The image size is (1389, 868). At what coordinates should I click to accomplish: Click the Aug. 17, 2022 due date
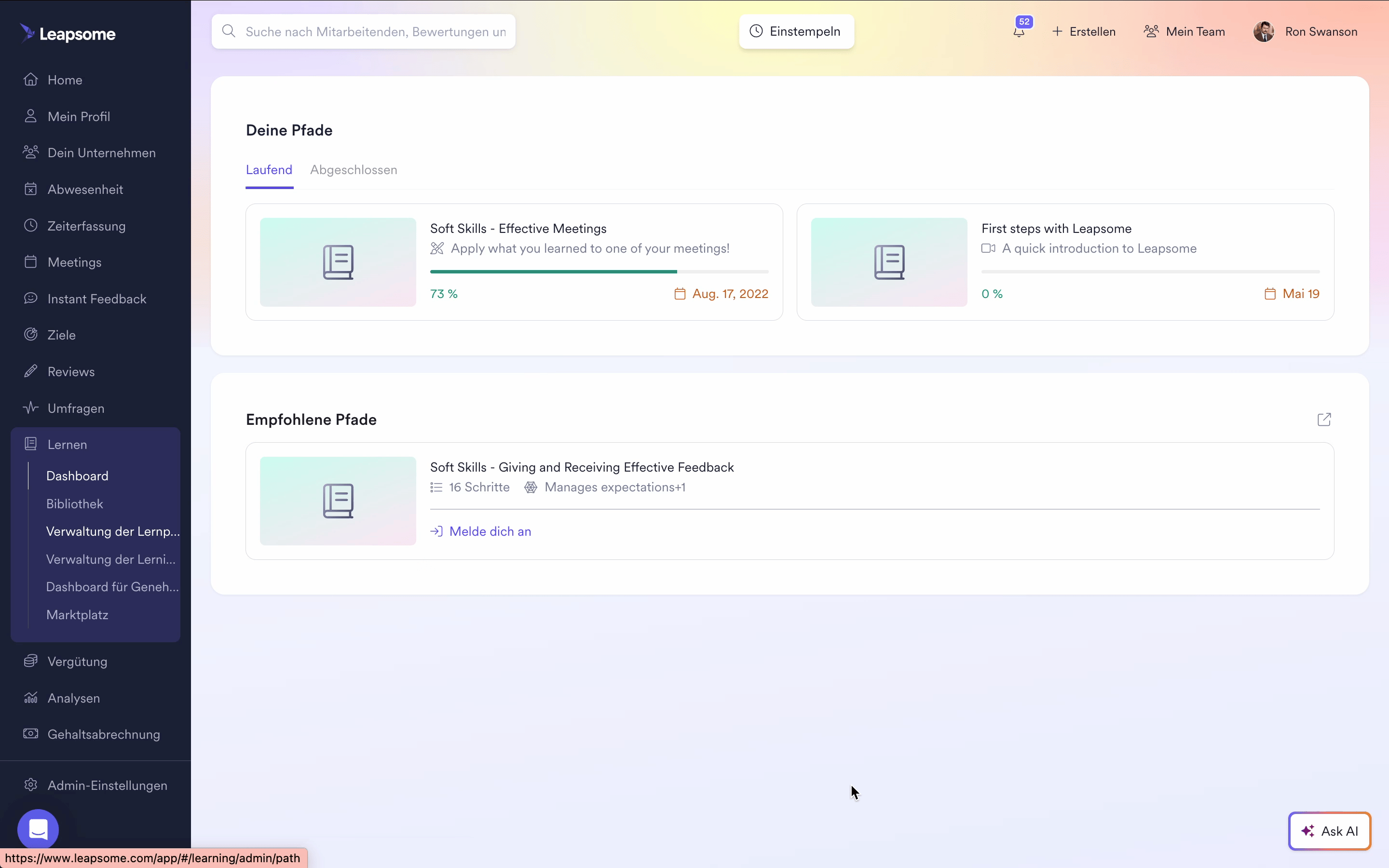click(730, 294)
